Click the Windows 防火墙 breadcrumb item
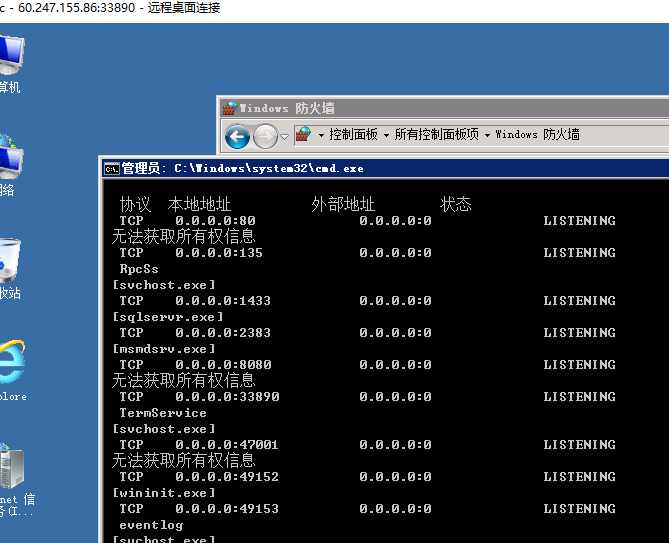The width and height of the screenshot is (669, 543). pyautogui.click(x=537, y=135)
